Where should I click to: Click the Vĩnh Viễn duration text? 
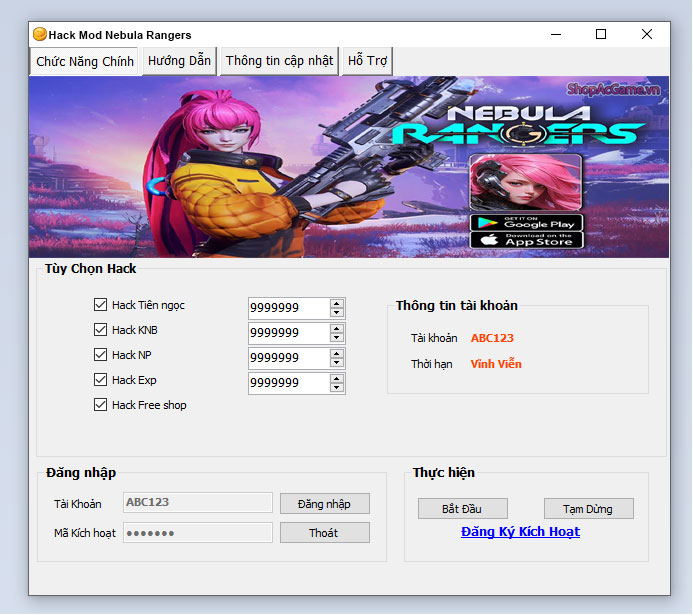(x=496, y=364)
